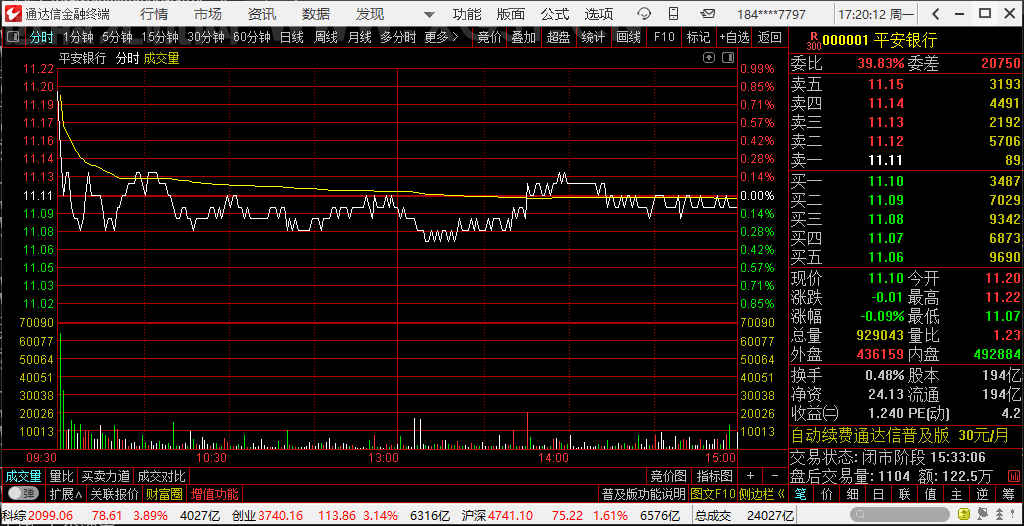Image resolution: width=1024 pixels, height=526 pixels.
Task: Open the 公式 menu
Action: [x=554, y=14]
